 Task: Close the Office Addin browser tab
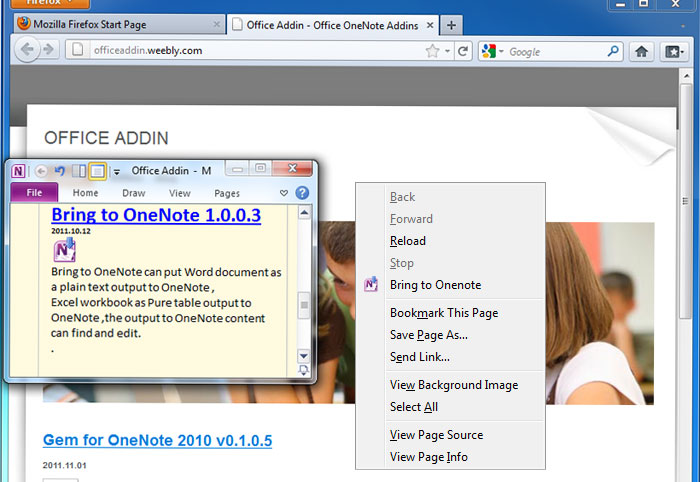[430, 25]
